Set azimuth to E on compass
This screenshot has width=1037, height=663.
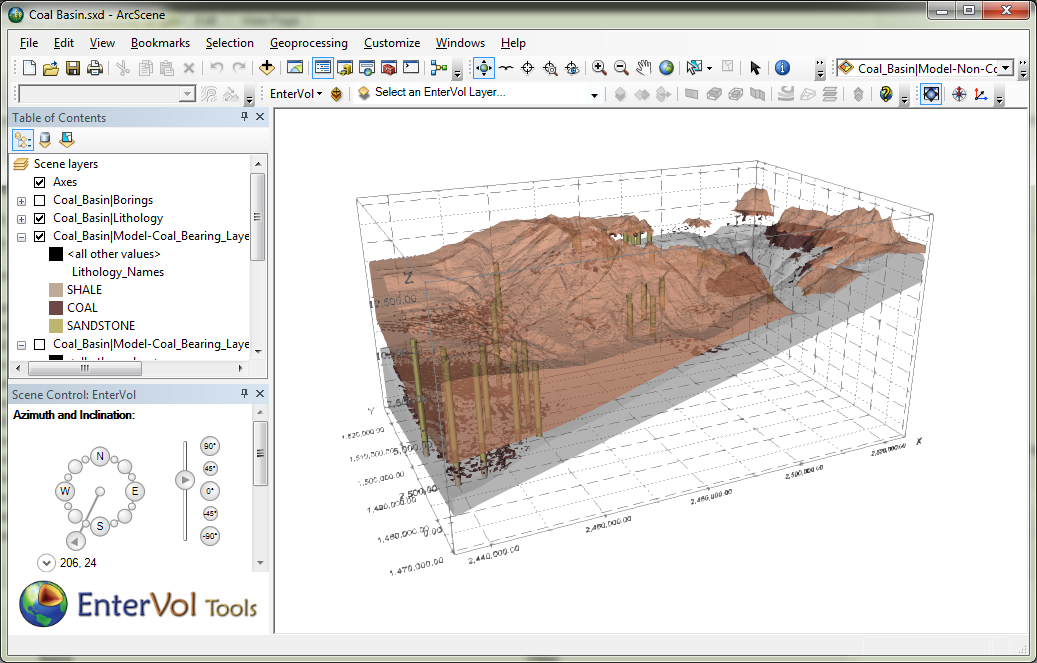click(135, 491)
